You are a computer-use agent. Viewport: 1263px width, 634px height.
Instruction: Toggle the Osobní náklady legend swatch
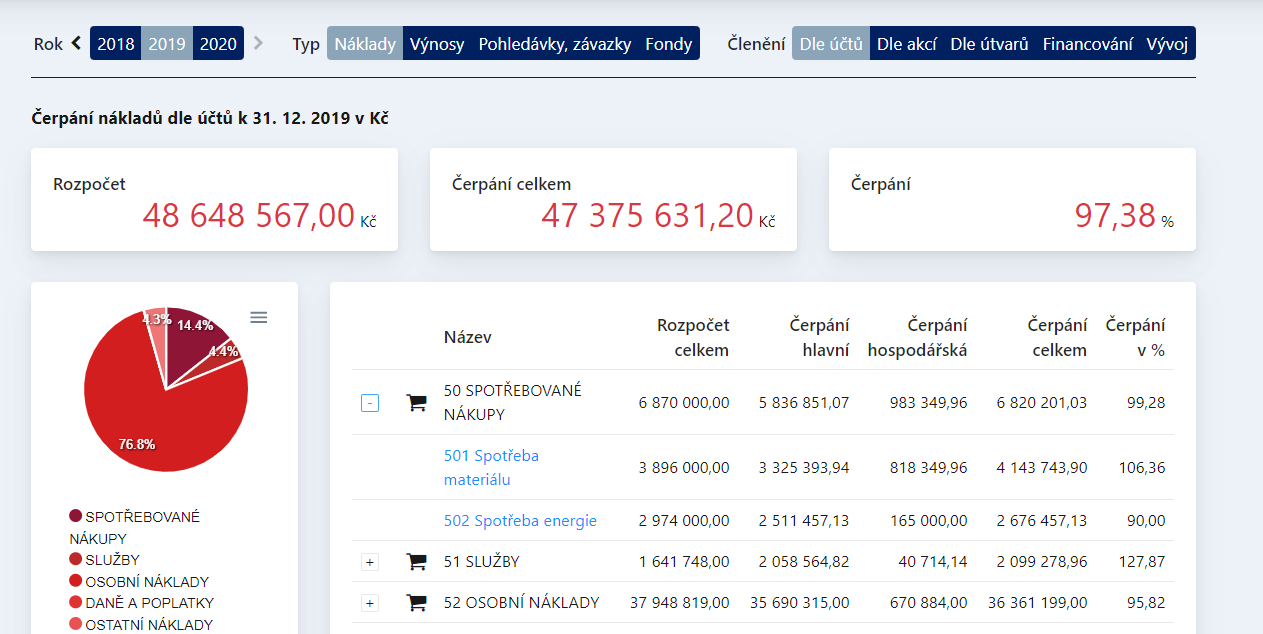[x=76, y=582]
